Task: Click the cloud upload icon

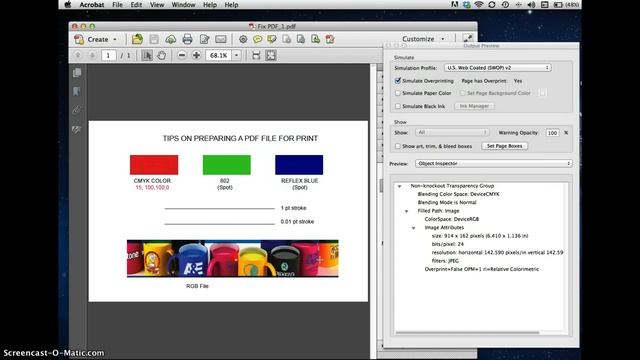Action: tap(171, 39)
